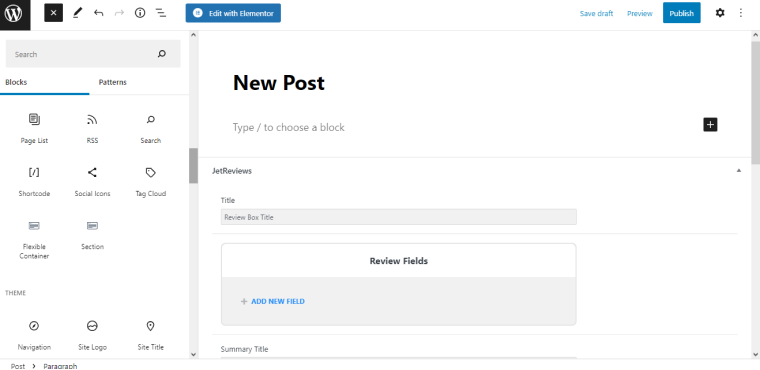Select the Tools pencil icon
This screenshot has height=370, width=760.
point(78,13)
